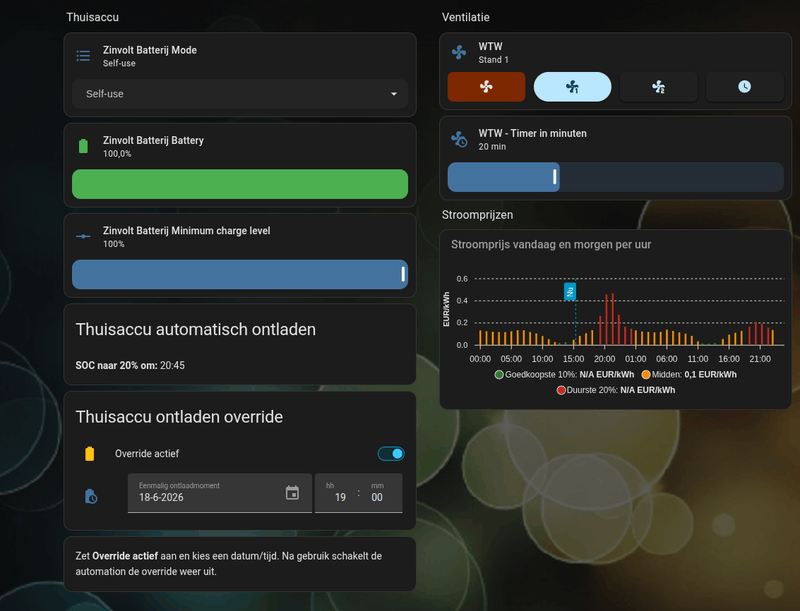The height and width of the screenshot is (611, 800).
Task: Click the 'Zinvolt Batterij Battery' title
Action: 153,140
